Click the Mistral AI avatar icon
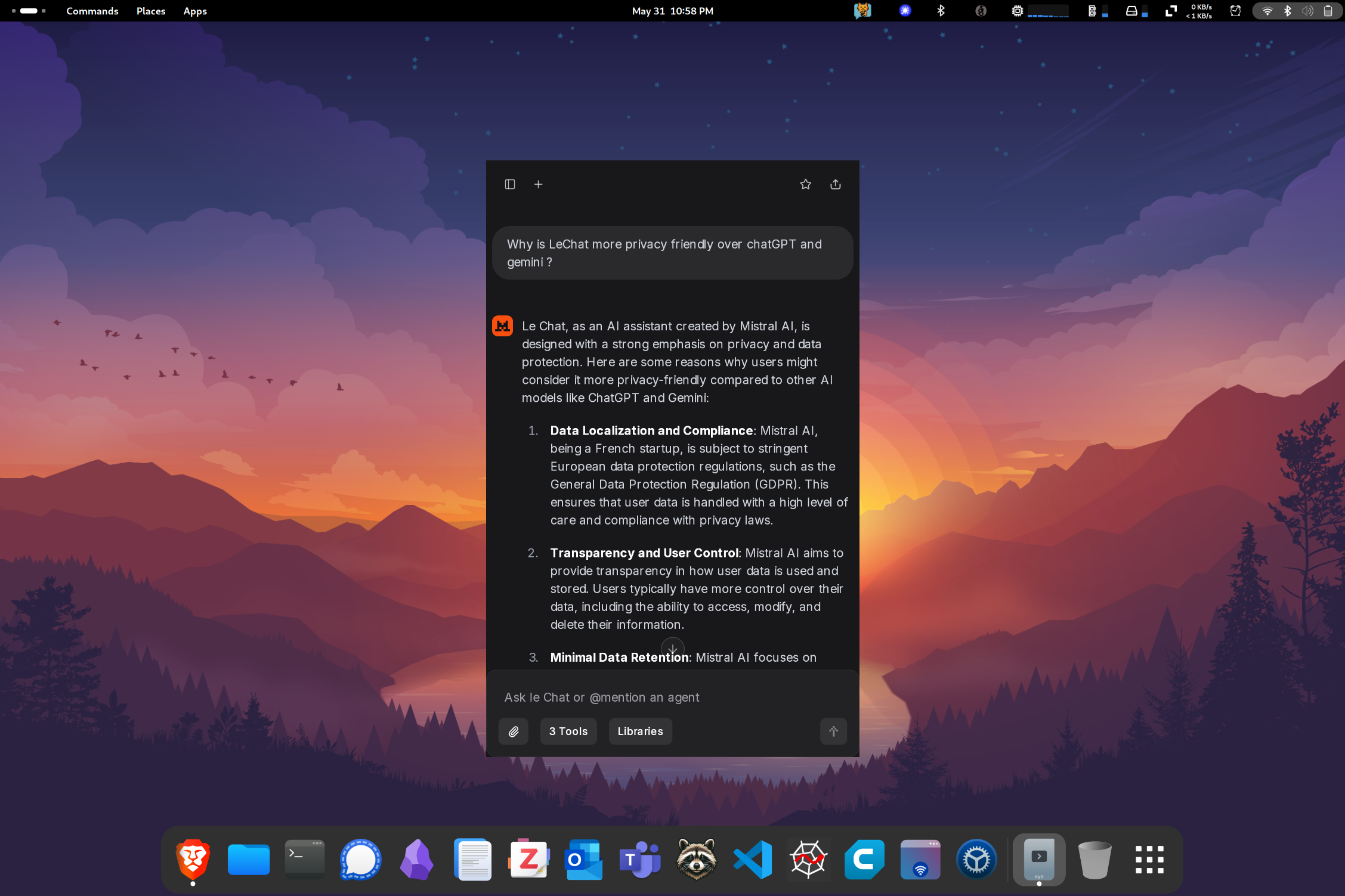The image size is (1345, 896). point(502,325)
